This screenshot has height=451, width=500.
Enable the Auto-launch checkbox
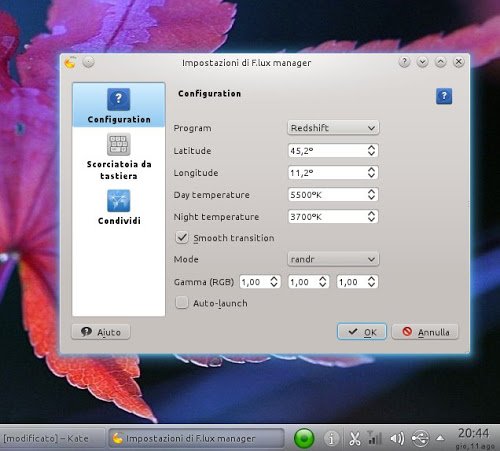tap(182, 303)
